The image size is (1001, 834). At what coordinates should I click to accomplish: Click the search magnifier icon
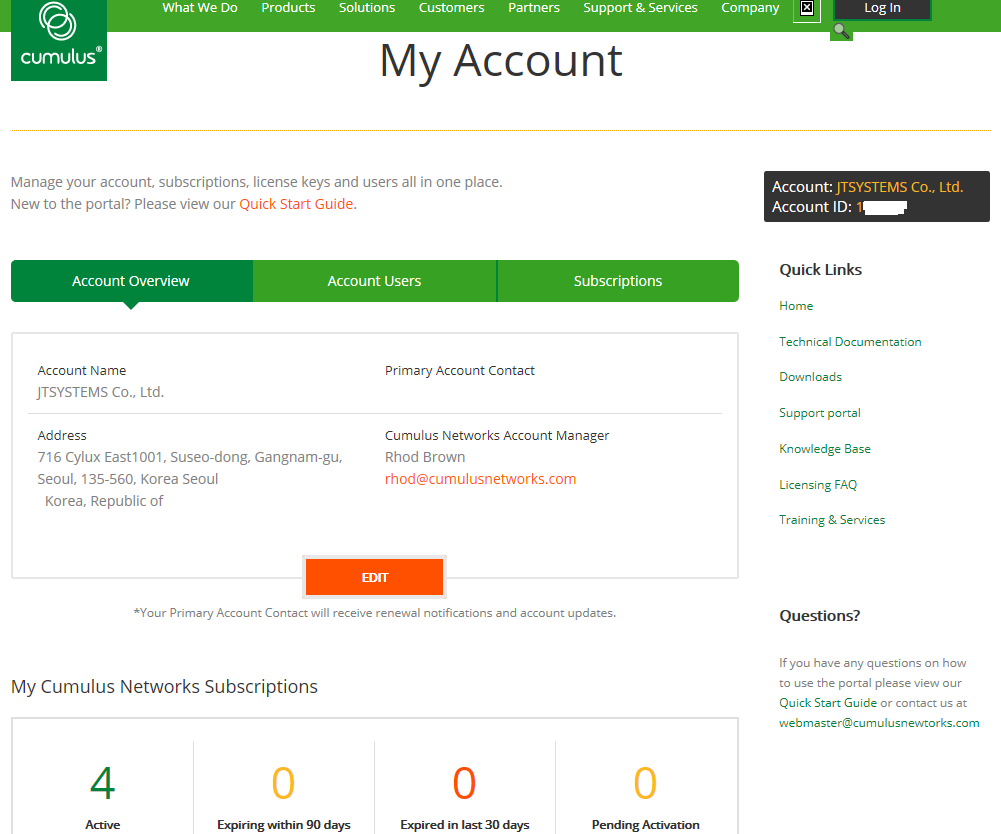pyautogui.click(x=841, y=31)
